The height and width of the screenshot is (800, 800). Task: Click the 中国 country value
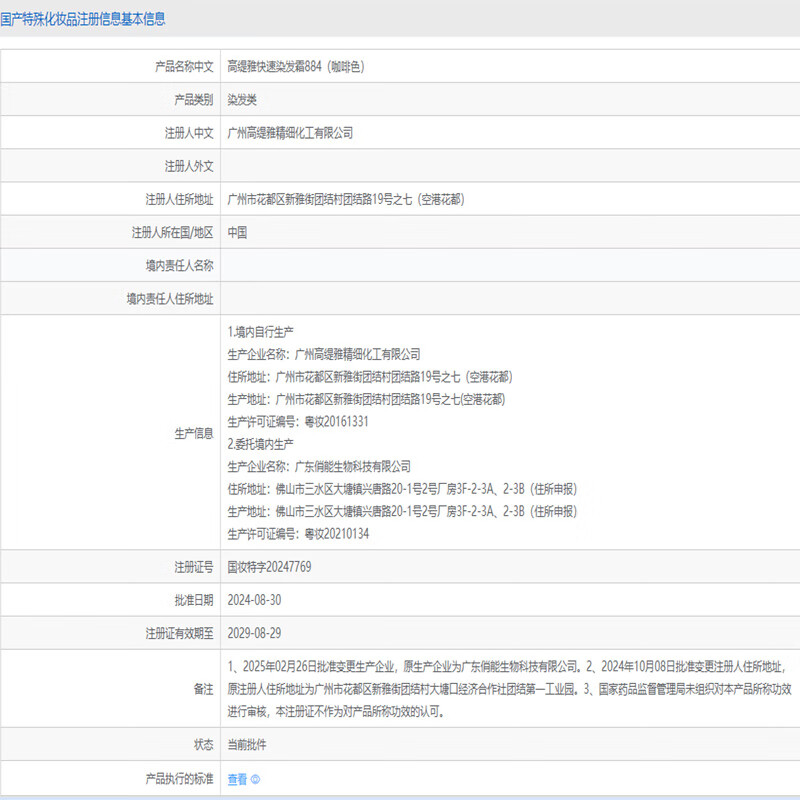[x=238, y=232]
